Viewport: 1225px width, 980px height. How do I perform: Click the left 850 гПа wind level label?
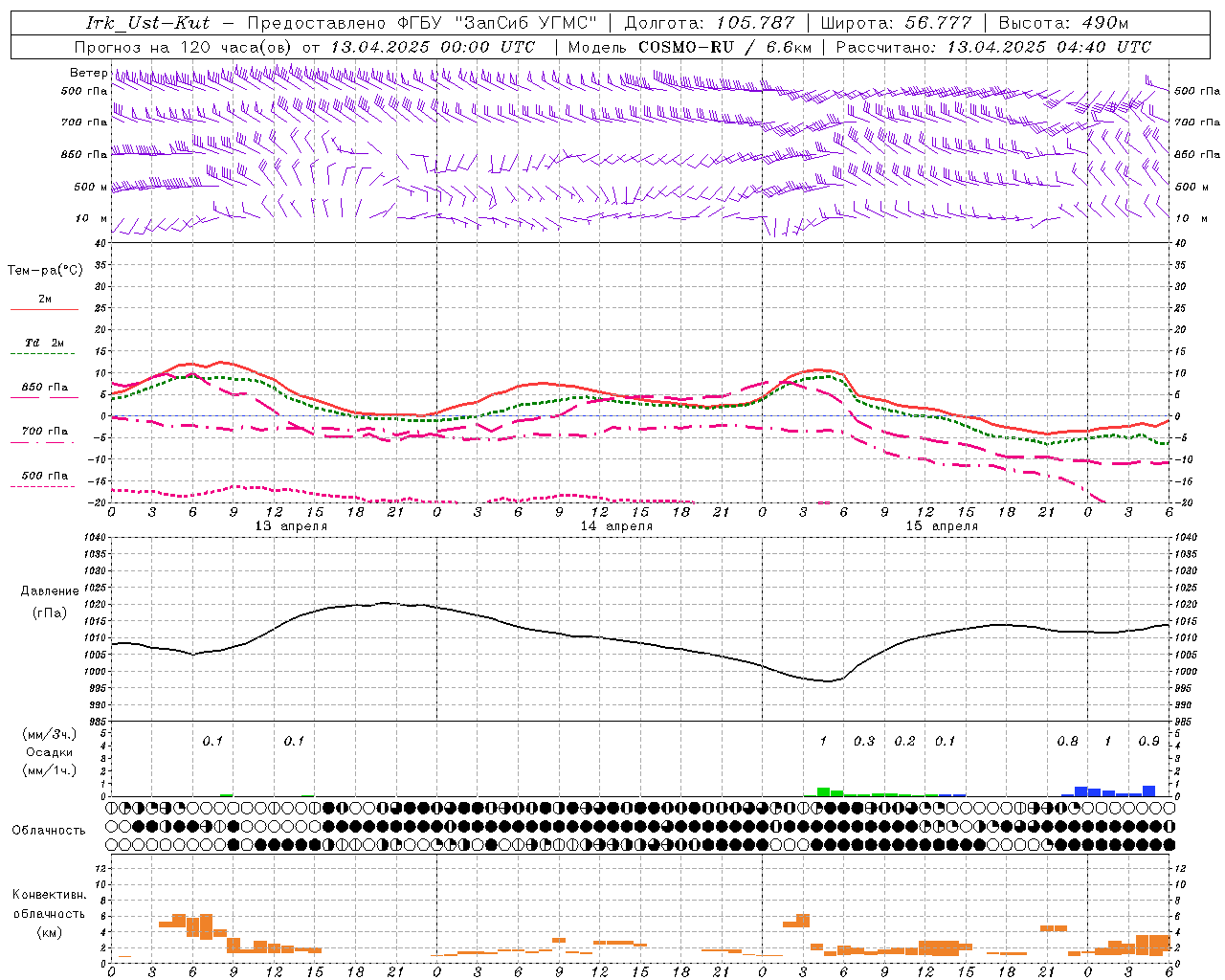84,154
